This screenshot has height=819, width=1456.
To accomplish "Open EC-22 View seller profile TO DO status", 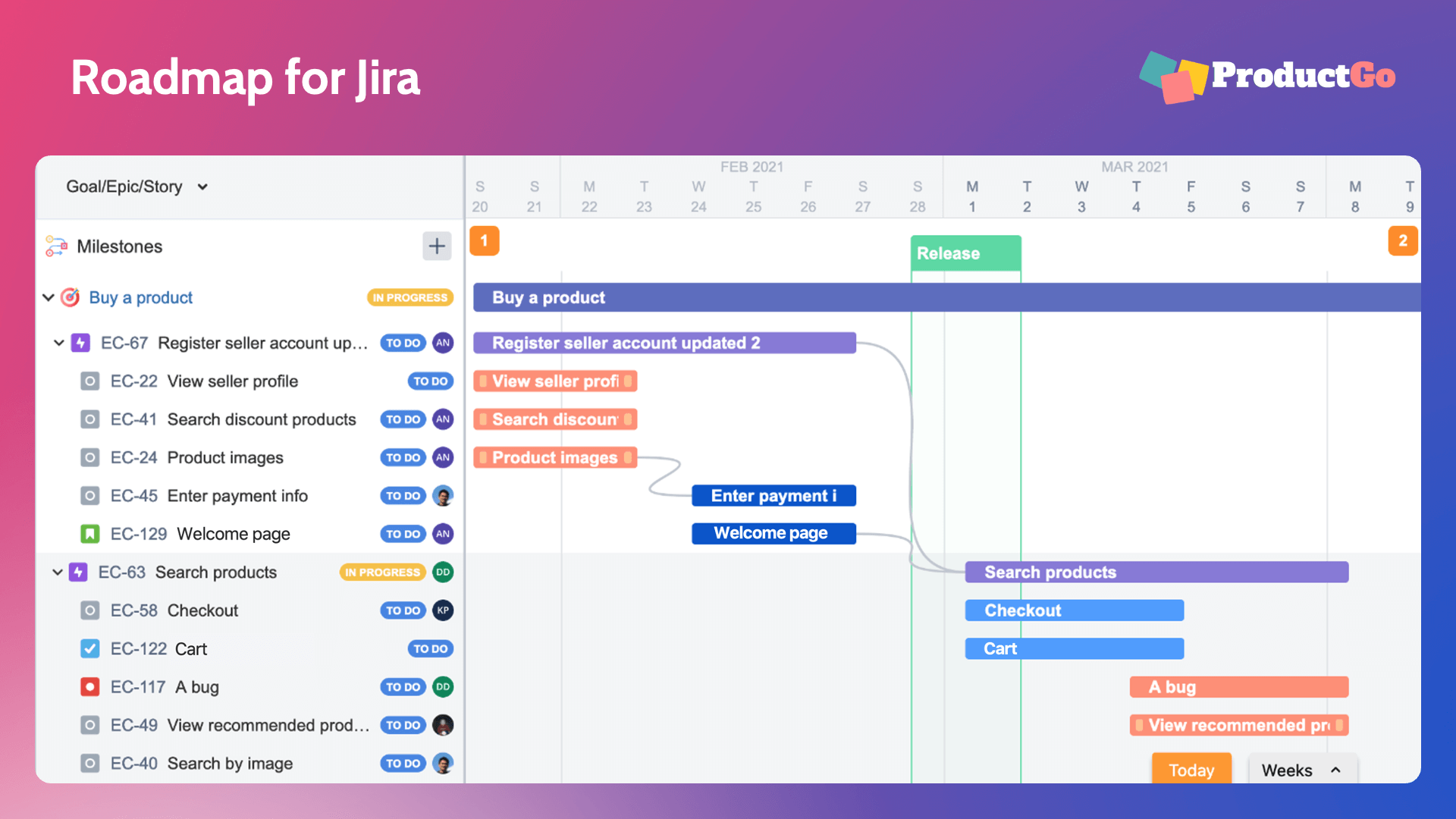I will (431, 381).
